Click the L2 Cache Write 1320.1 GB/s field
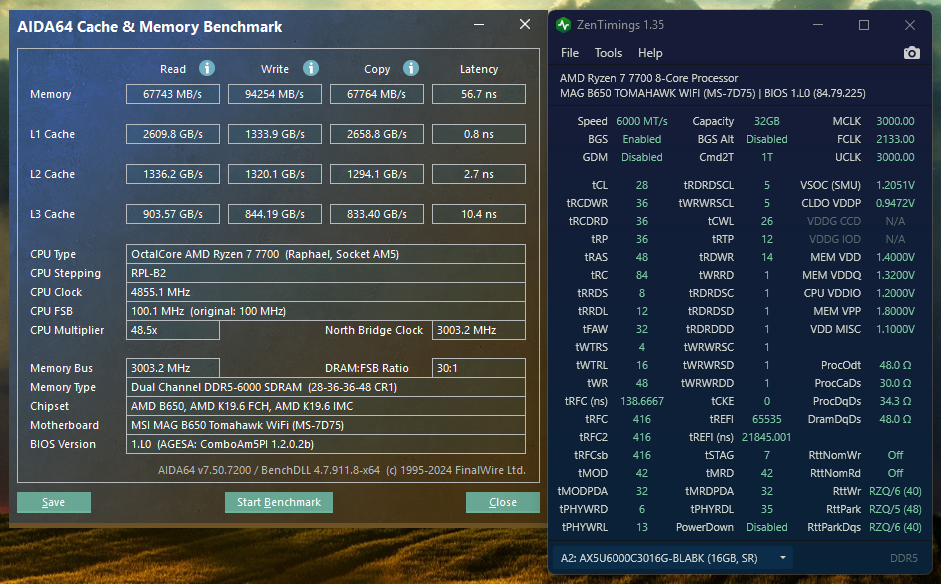941x584 pixels. coord(275,174)
